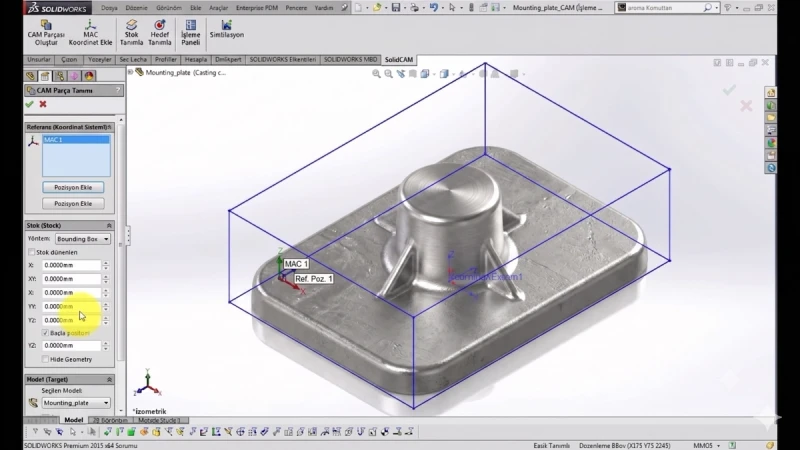Click the display style icon in viewport toolbar
Viewport: 800px width, 450px height.
click(x=444, y=74)
